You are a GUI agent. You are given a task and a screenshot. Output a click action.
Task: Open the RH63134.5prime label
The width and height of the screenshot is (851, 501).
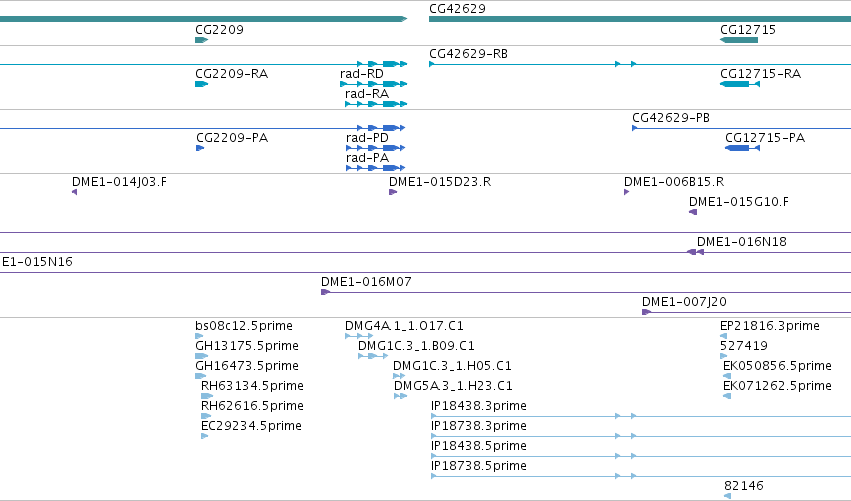[x=252, y=386]
